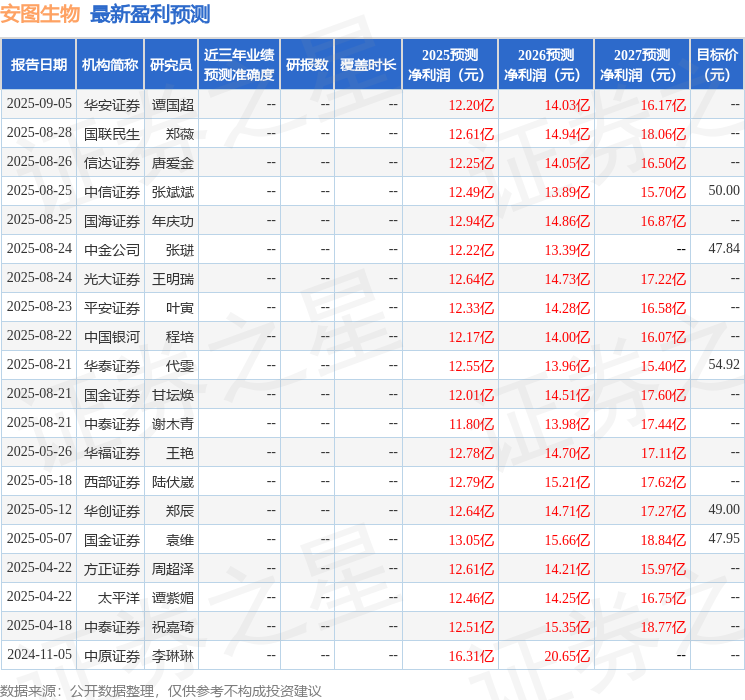Click the 研报数 column header

pos(307,65)
